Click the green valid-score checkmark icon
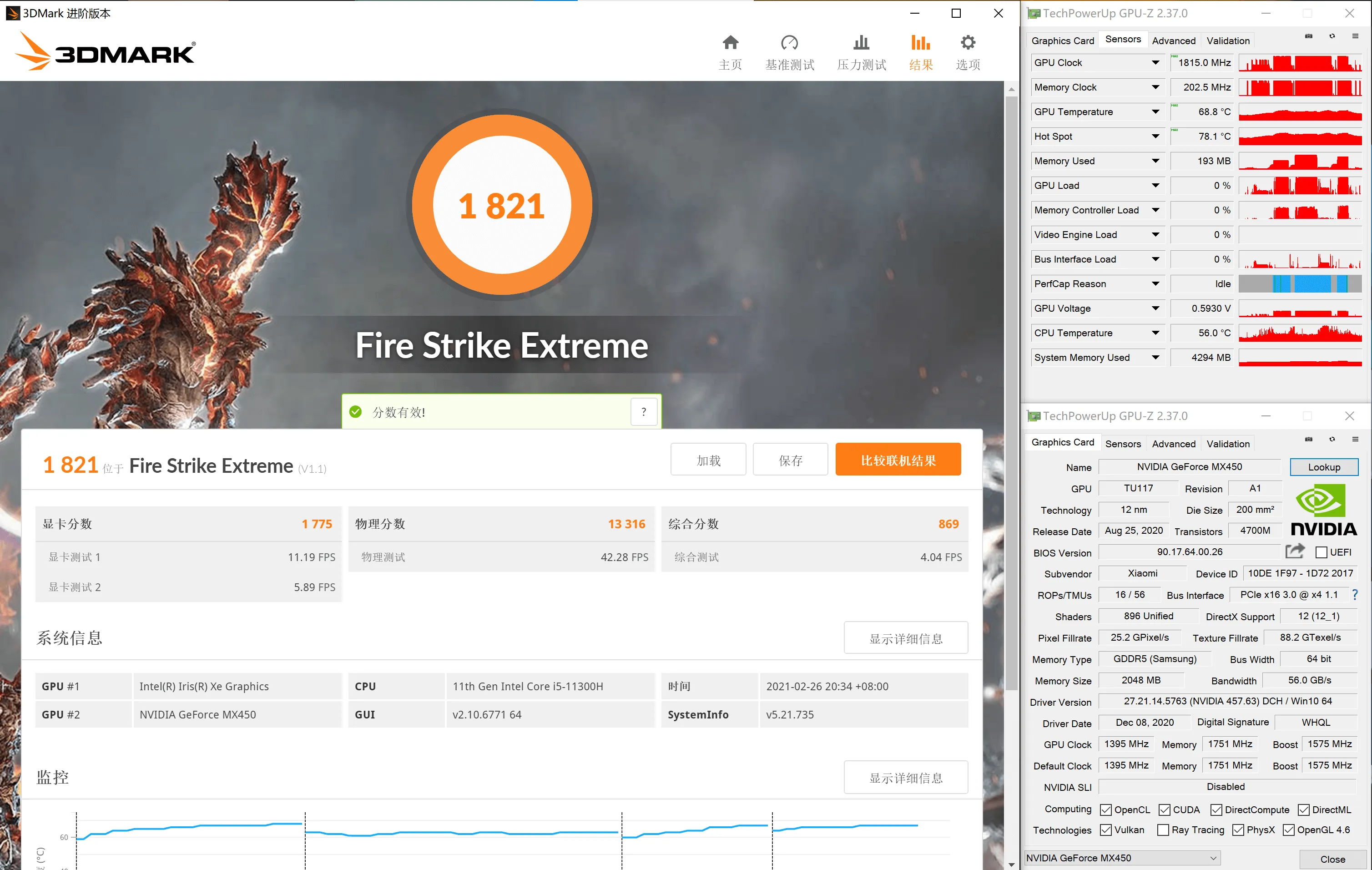The height and width of the screenshot is (870, 1372). (x=356, y=411)
